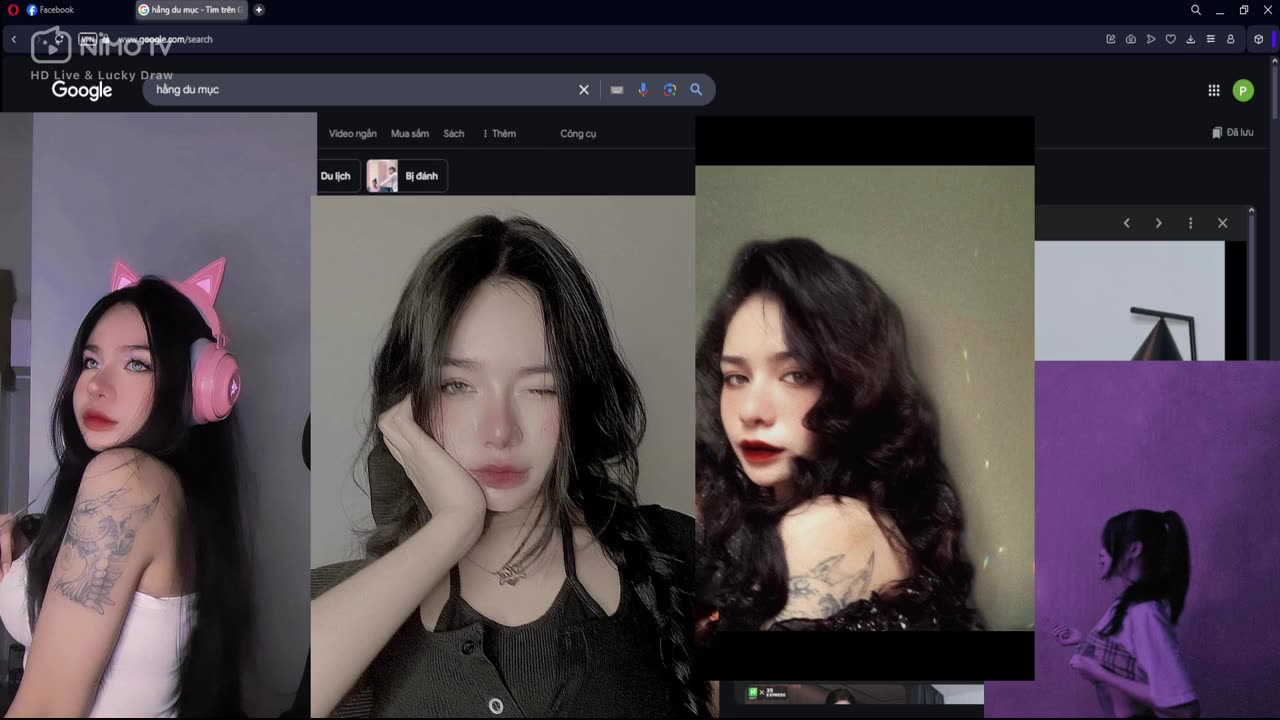Clear the Google search query

coord(584,90)
